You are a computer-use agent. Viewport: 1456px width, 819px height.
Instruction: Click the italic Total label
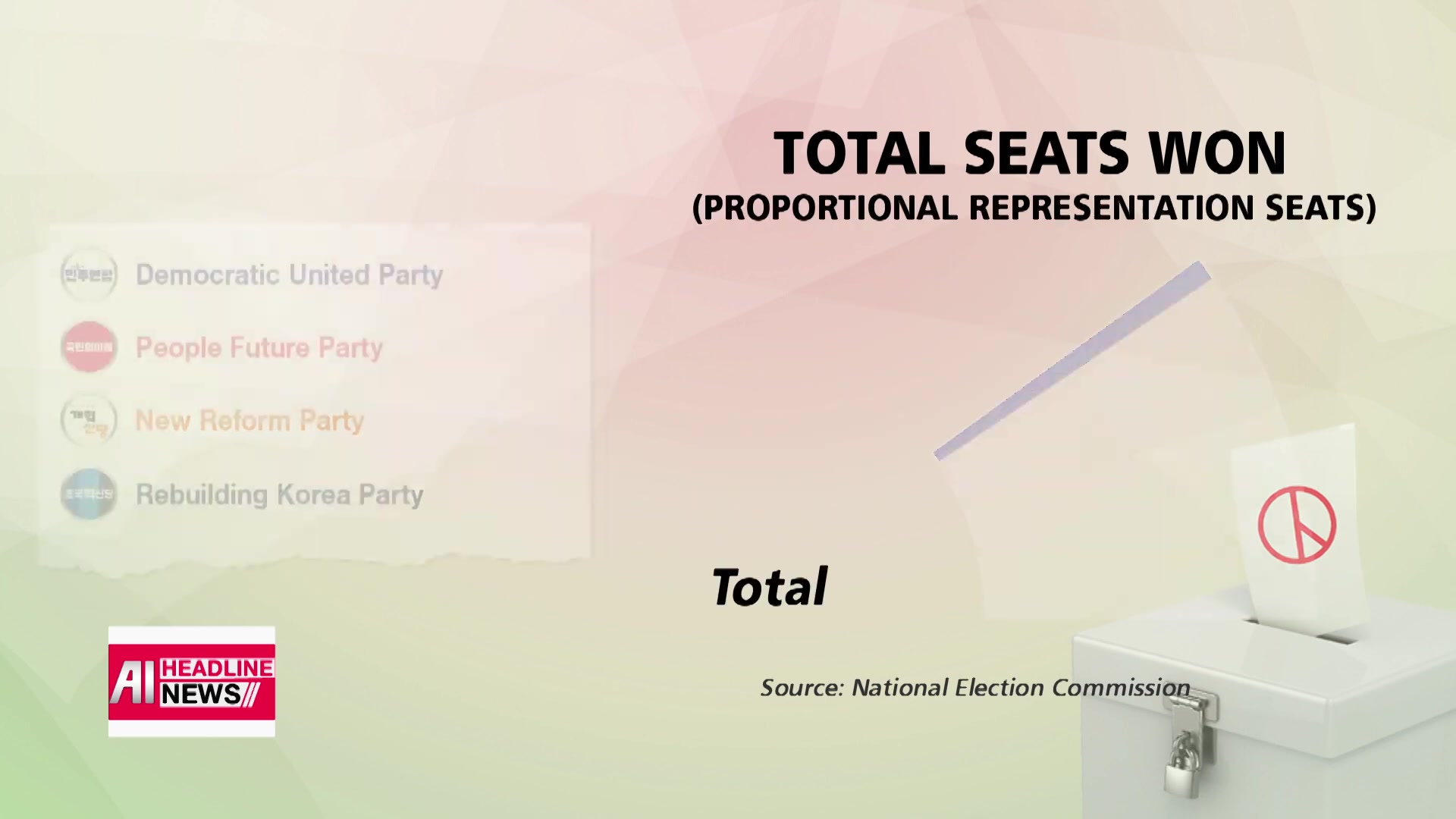tap(769, 587)
